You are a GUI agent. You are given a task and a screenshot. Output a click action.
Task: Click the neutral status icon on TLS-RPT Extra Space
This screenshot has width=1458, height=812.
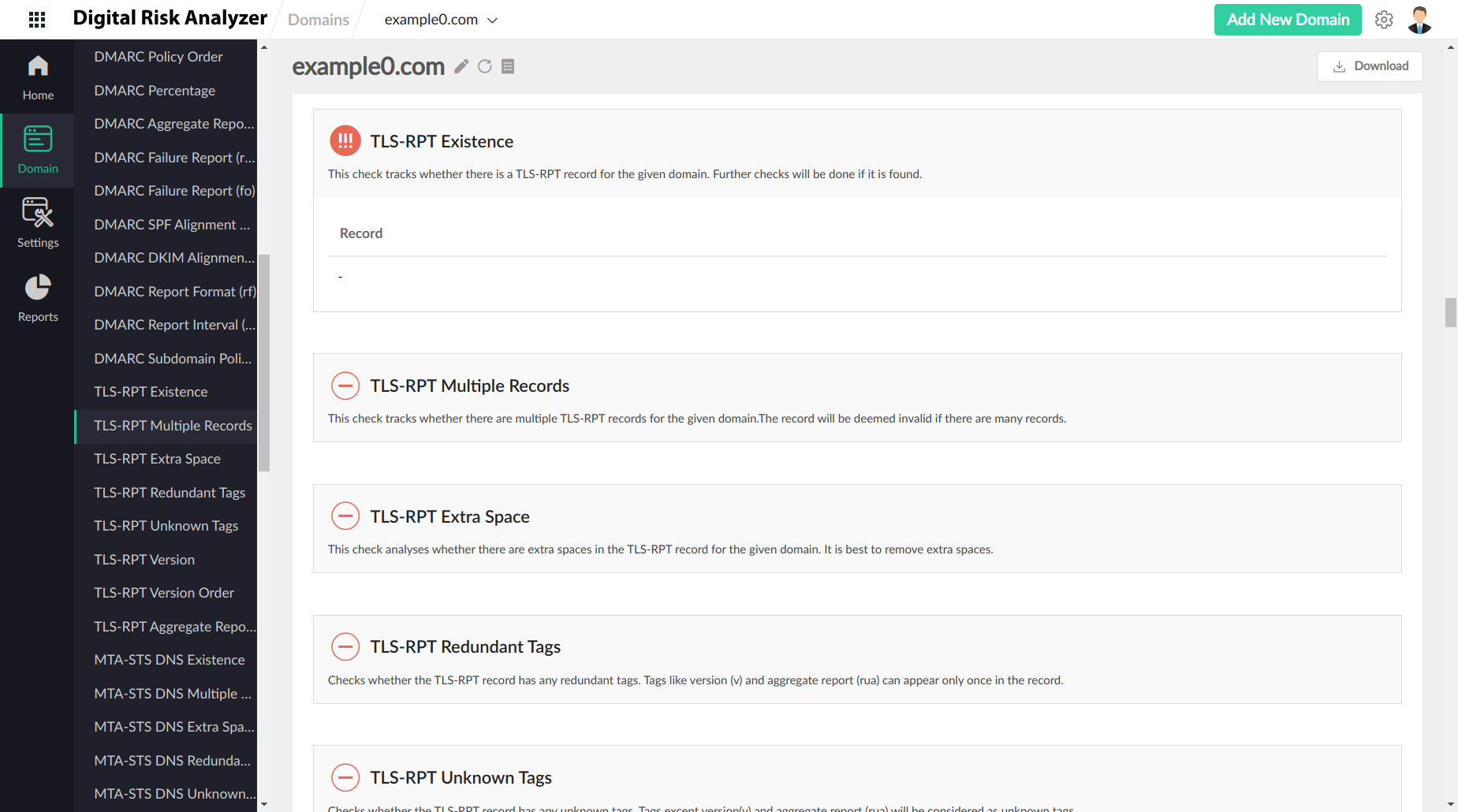[345, 516]
